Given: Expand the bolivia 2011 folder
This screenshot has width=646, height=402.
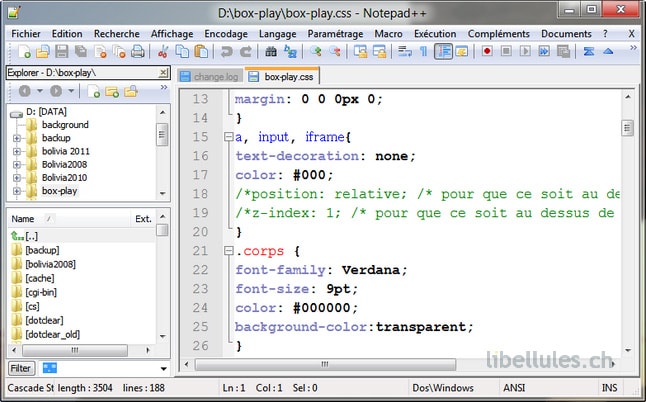Looking at the screenshot, I should point(16,152).
